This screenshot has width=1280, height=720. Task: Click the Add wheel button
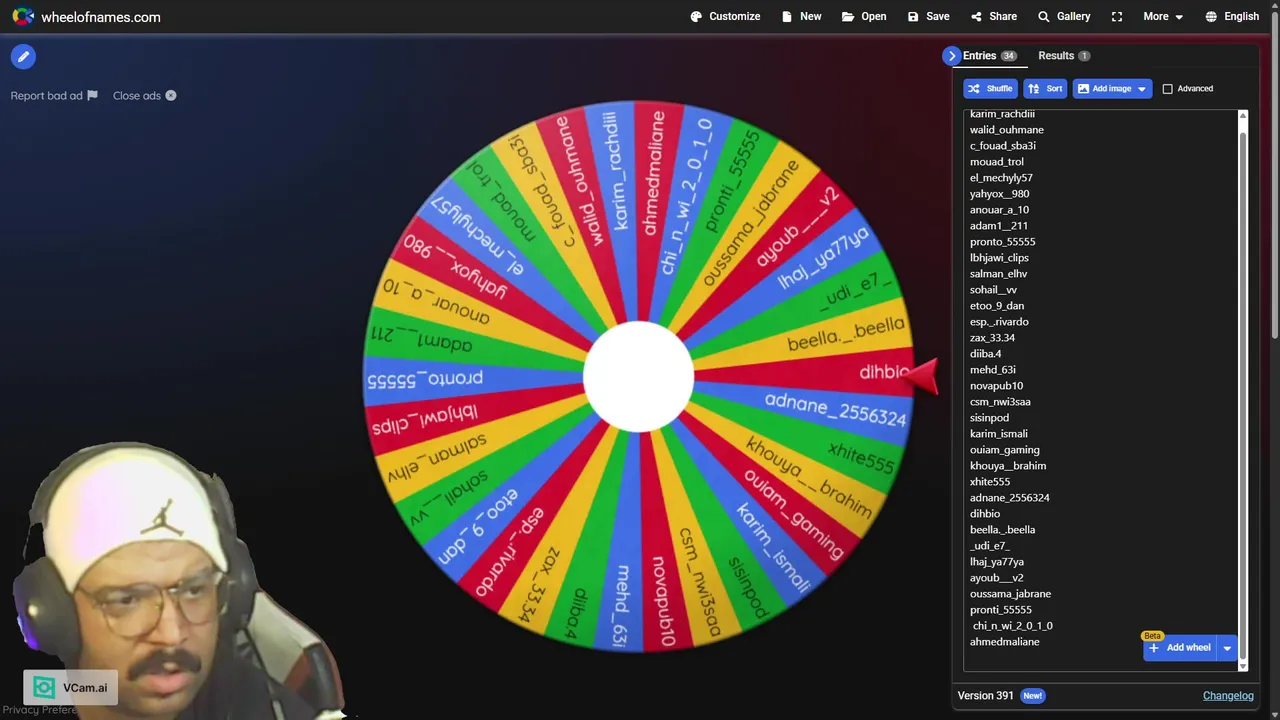click(1179, 648)
